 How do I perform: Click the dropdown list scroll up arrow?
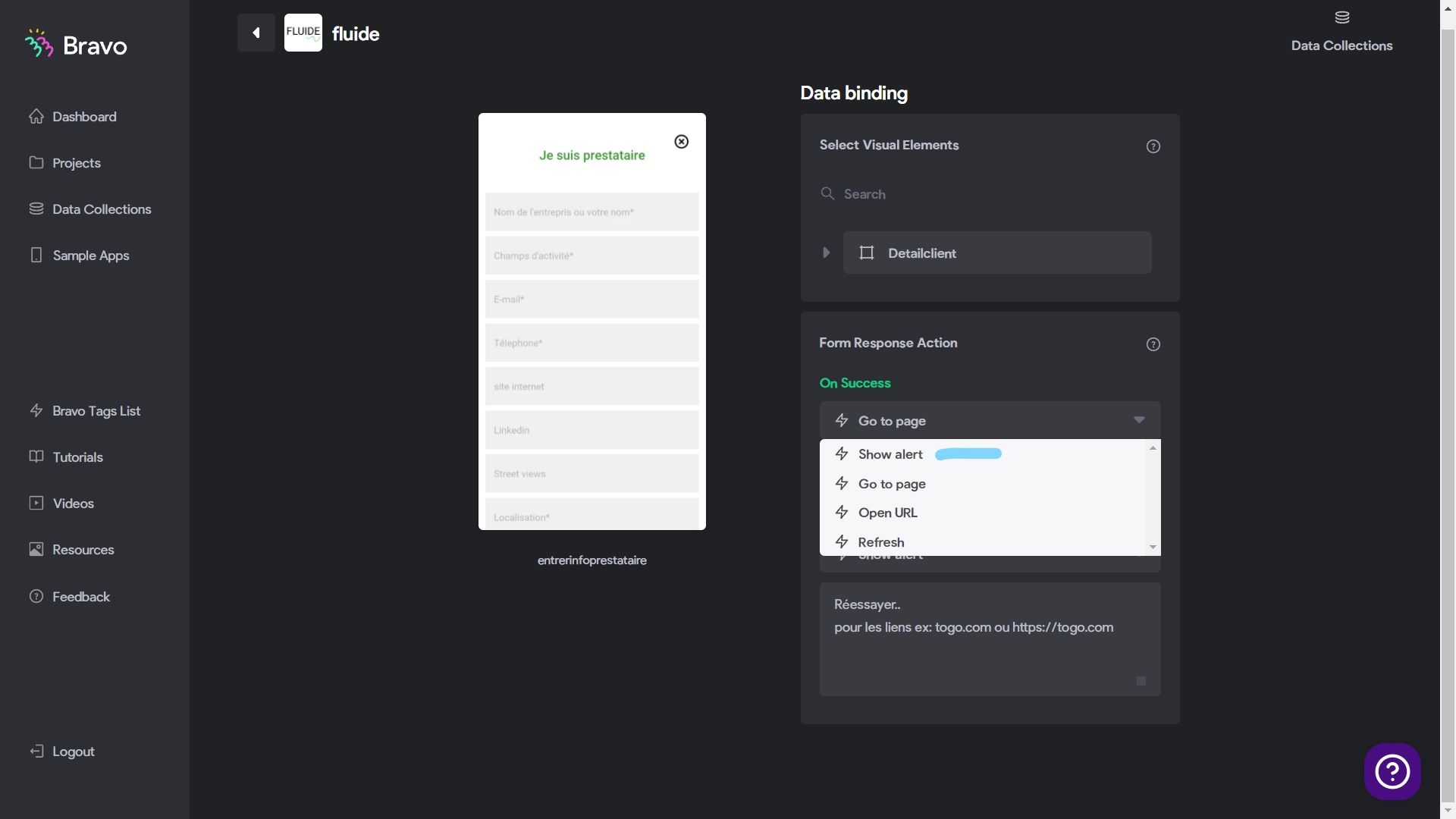[x=1153, y=448]
